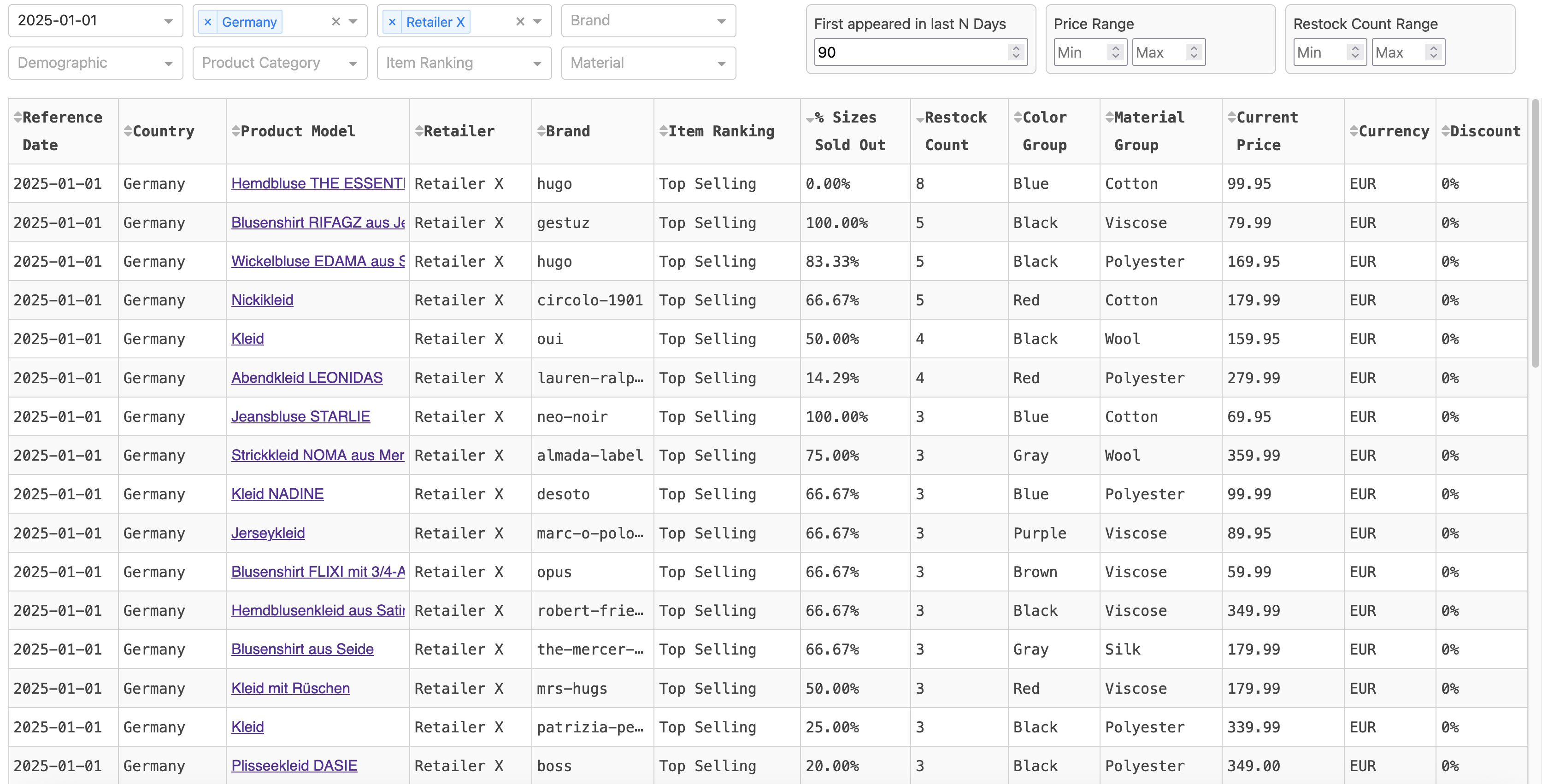Select the circolo-1901 brand cell

(592, 300)
